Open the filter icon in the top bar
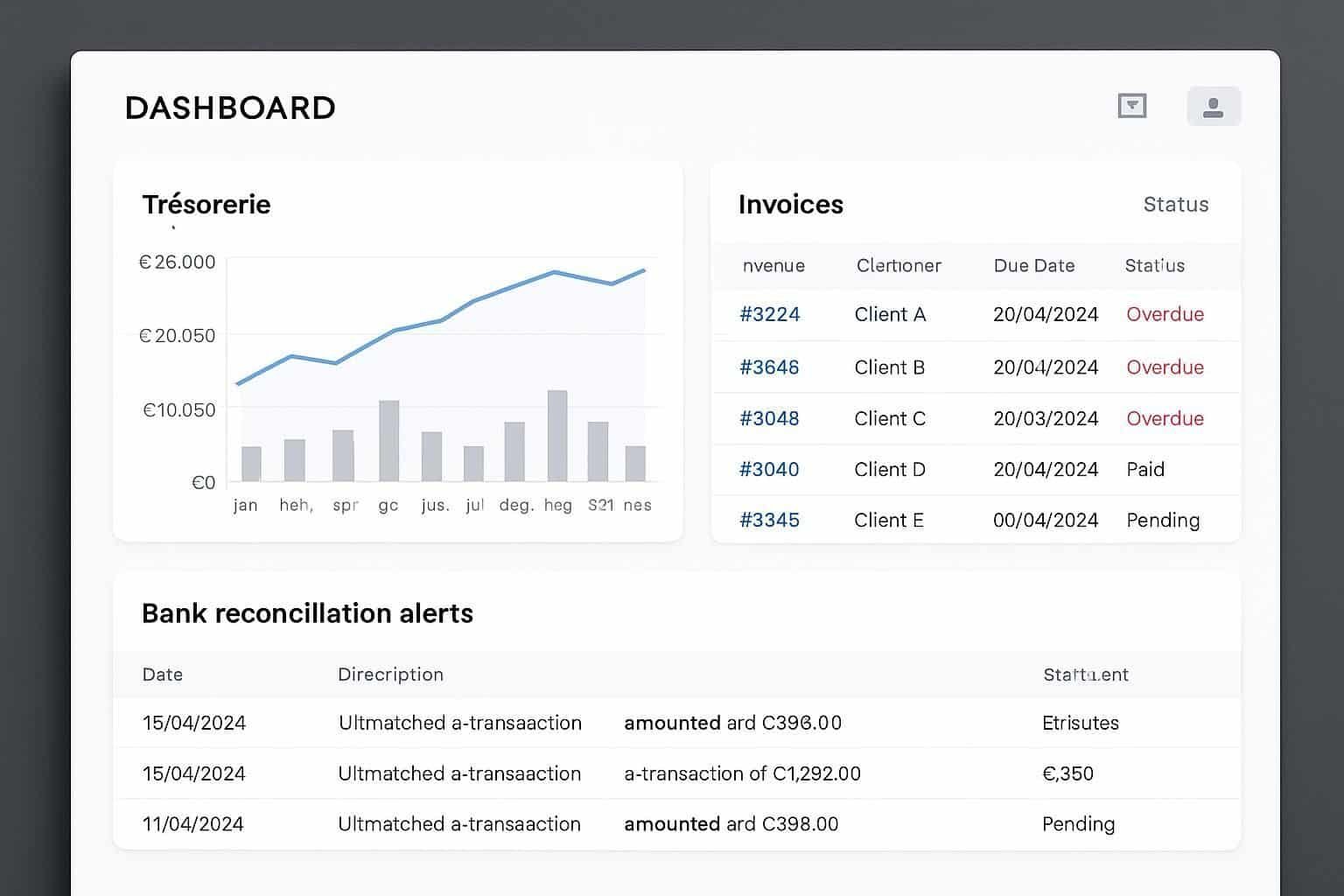The image size is (1344, 896). click(x=1131, y=105)
